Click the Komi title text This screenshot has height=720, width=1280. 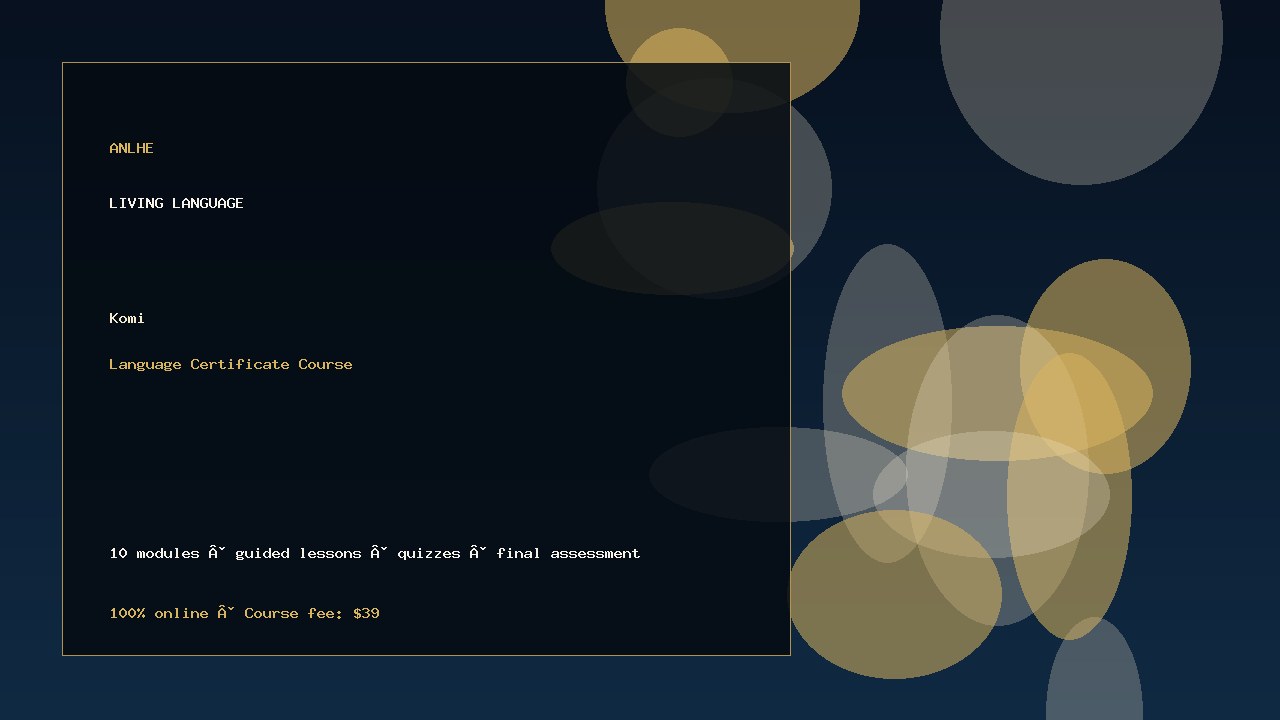point(127,318)
